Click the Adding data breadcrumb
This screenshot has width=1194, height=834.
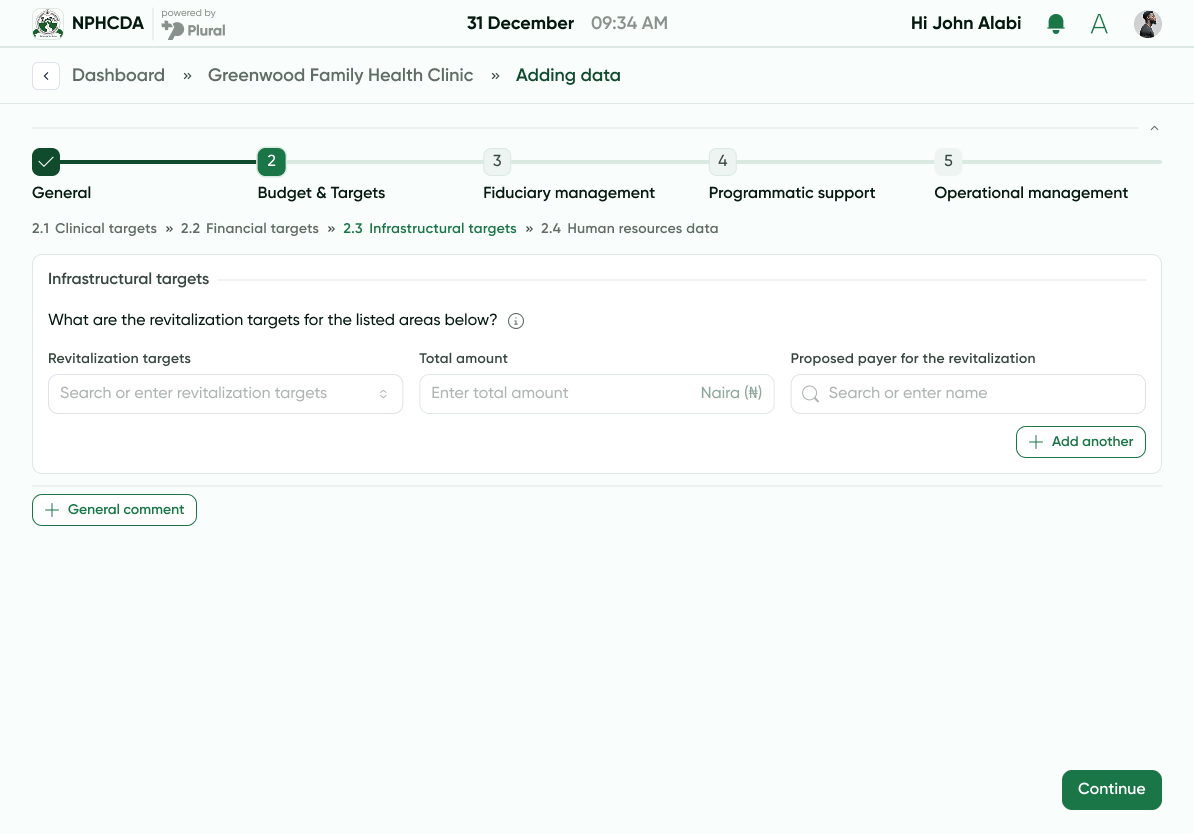[568, 75]
